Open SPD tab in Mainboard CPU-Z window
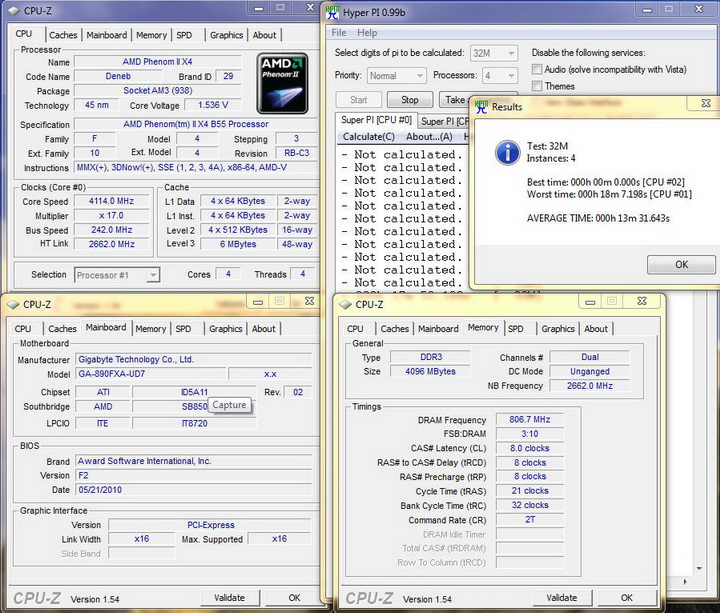The width and height of the screenshot is (720, 613). tap(183, 329)
